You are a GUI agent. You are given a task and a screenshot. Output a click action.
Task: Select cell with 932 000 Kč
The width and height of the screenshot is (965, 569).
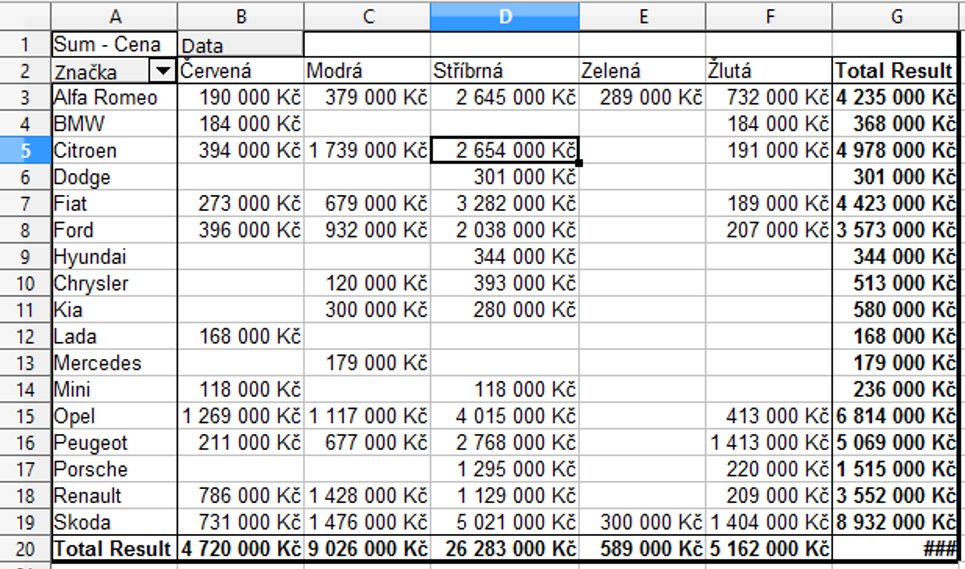tap(367, 230)
